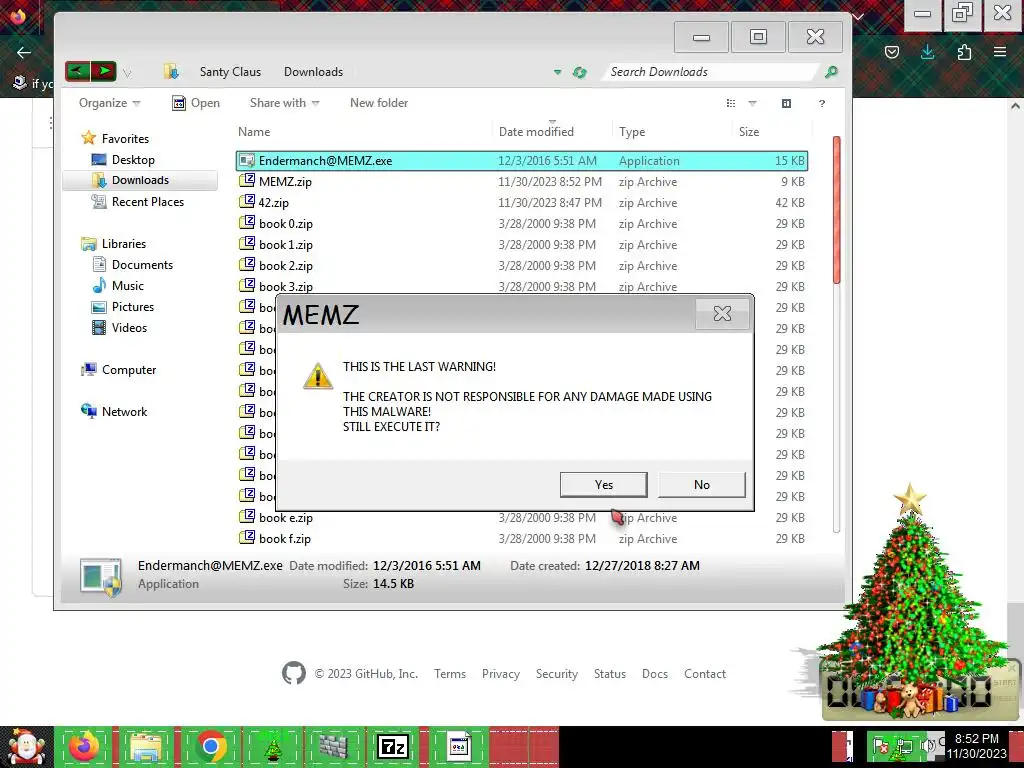Select Santy Claus in the address breadcrumb
Screen dimensions: 1024x768
[230, 72]
